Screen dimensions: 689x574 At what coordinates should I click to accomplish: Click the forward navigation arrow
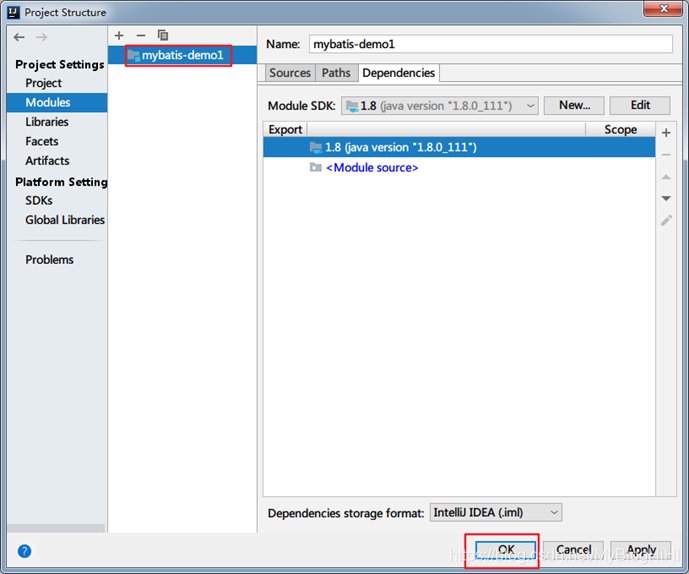(x=42, y=37)
